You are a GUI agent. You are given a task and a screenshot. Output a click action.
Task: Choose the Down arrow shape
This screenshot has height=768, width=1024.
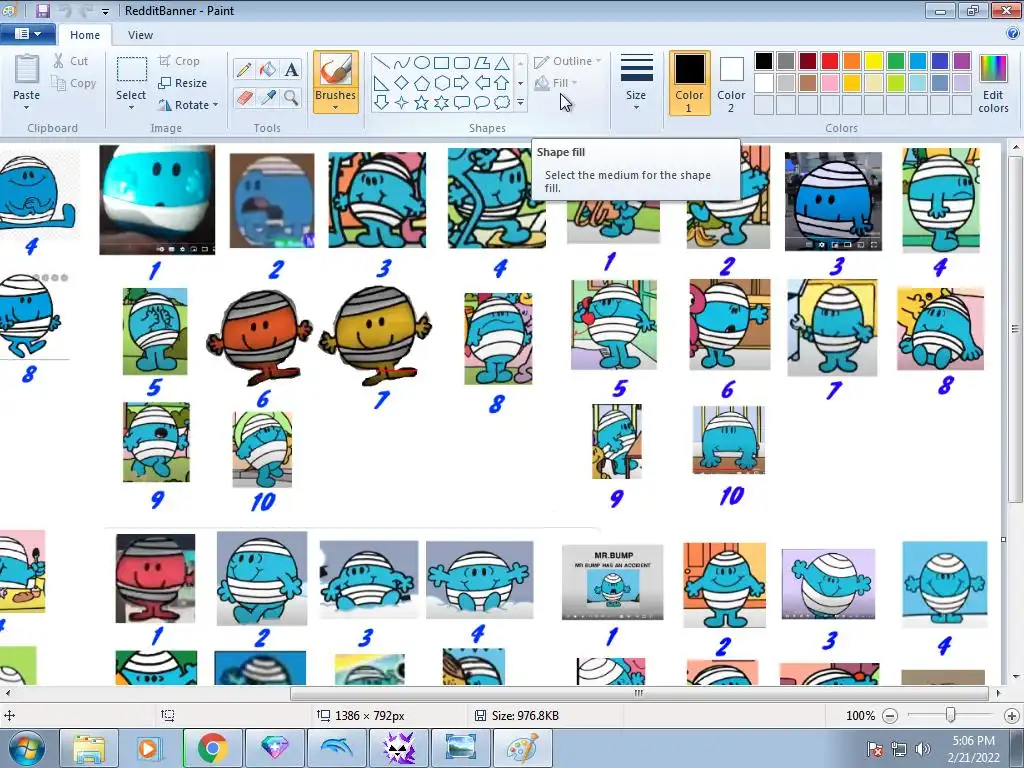coord(382,103)
